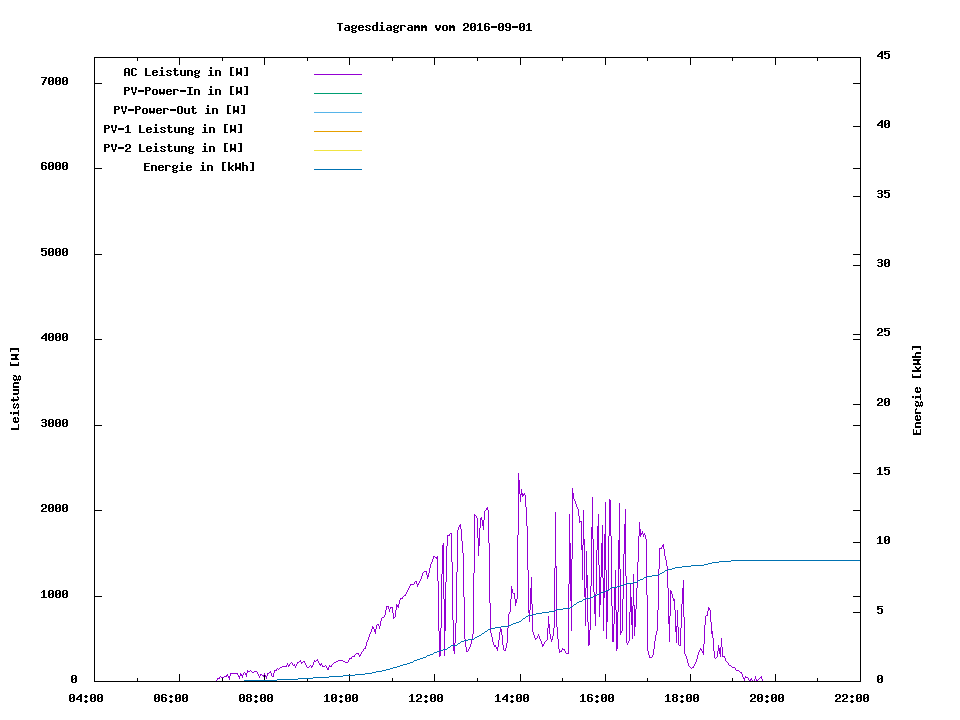Screen dimensions: 960x720
Task: Click the PV-1 Leistung in [W] legend text
Action: [x=173, y=129]
